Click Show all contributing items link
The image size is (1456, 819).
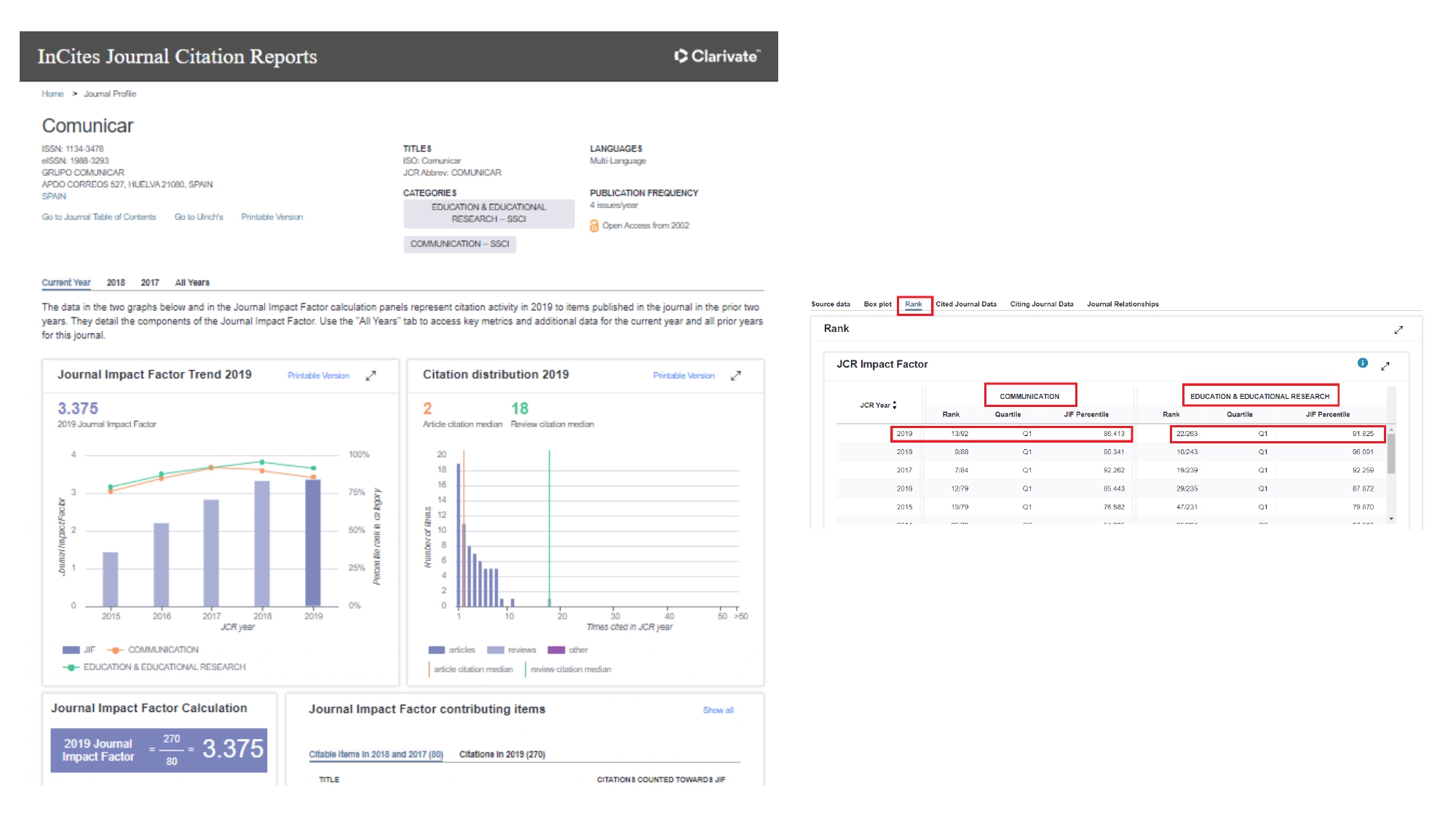[x=718, y=710]
